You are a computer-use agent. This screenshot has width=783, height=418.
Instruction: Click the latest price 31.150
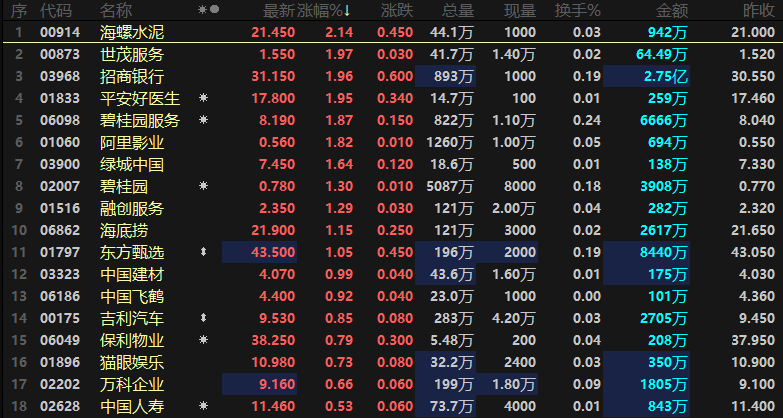(x=273, y=76)
